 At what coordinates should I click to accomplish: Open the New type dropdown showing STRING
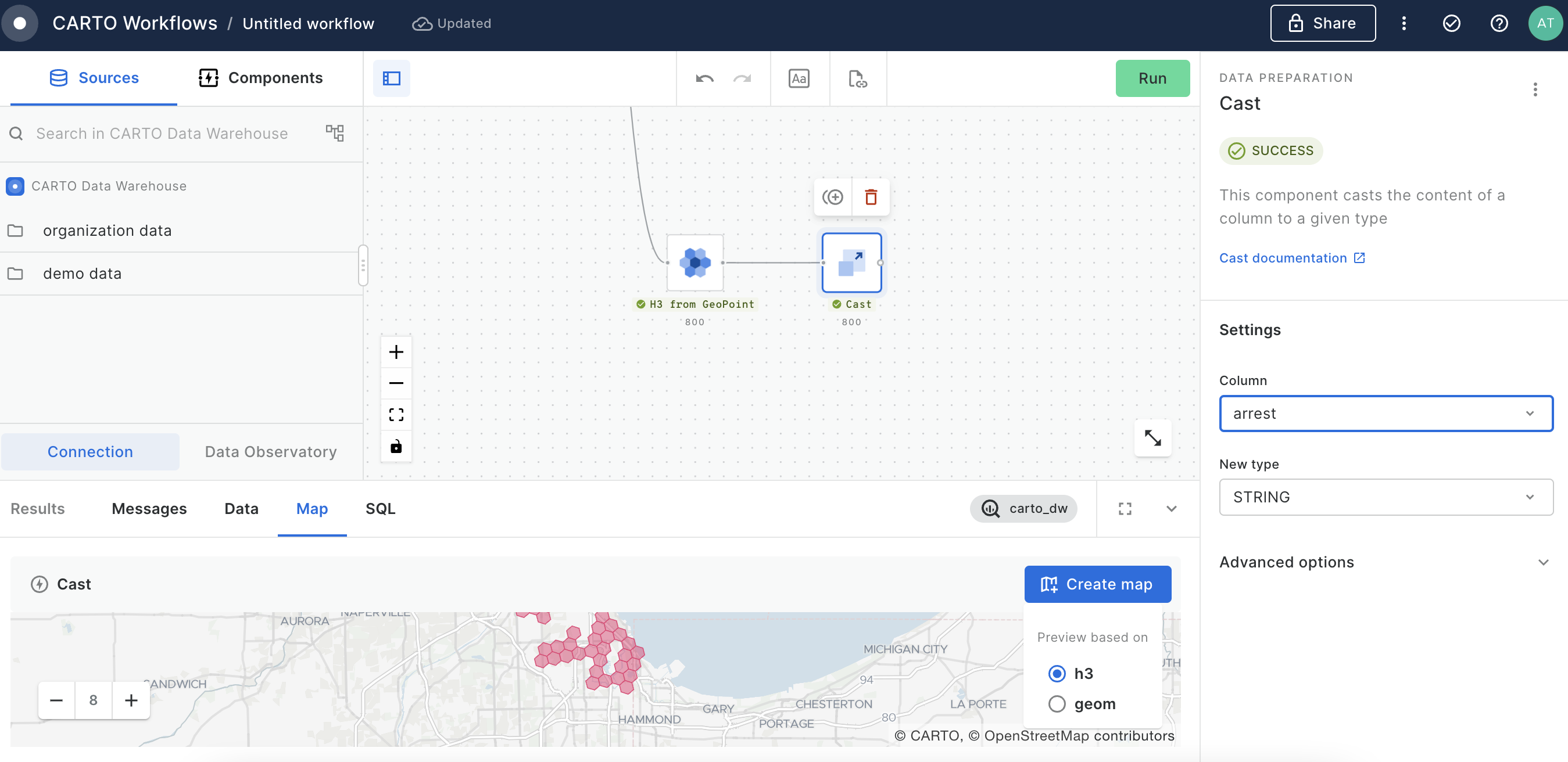pos(1386,498)
